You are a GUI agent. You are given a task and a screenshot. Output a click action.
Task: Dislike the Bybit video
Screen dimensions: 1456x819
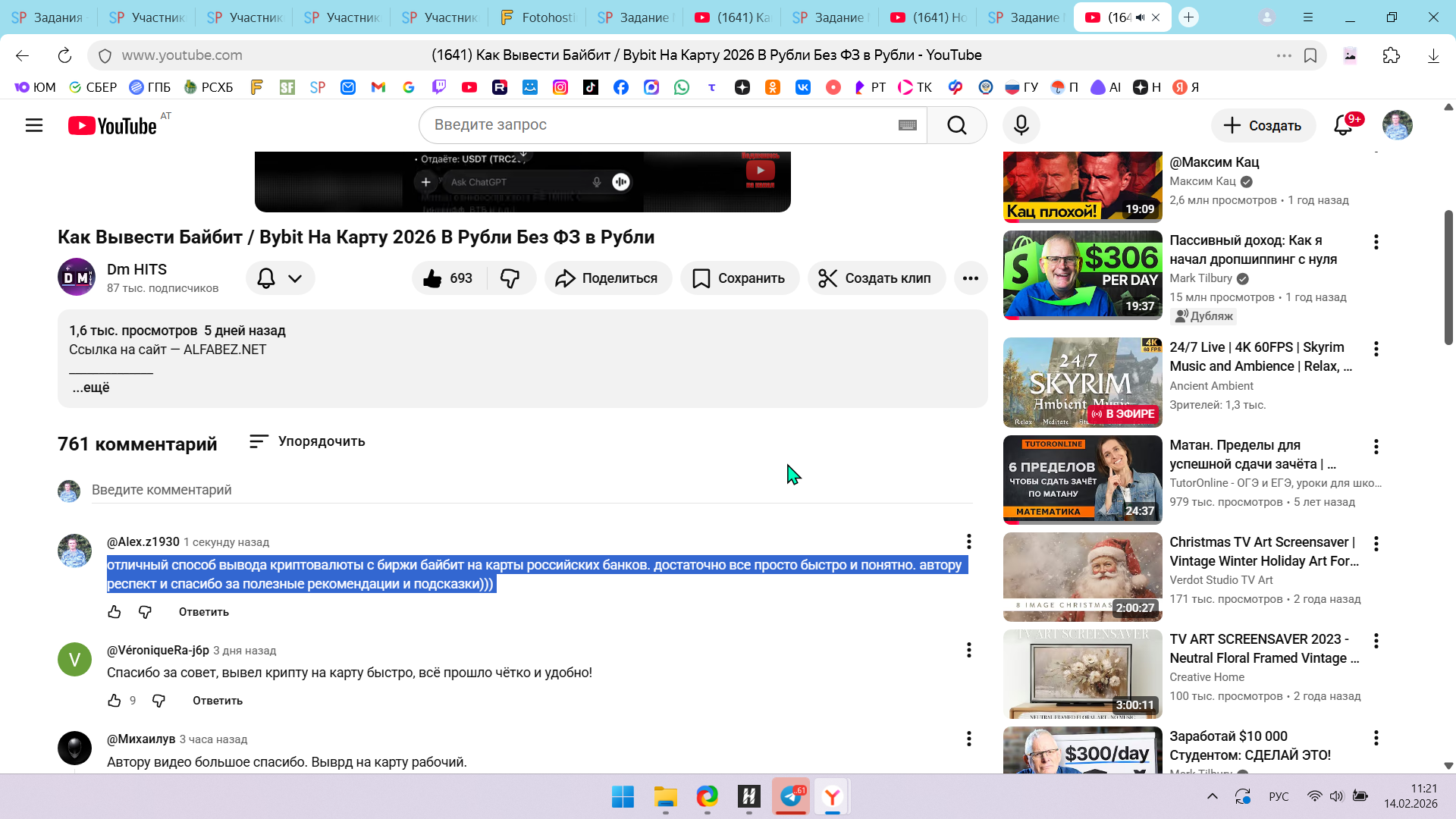(x=510, y=278)
